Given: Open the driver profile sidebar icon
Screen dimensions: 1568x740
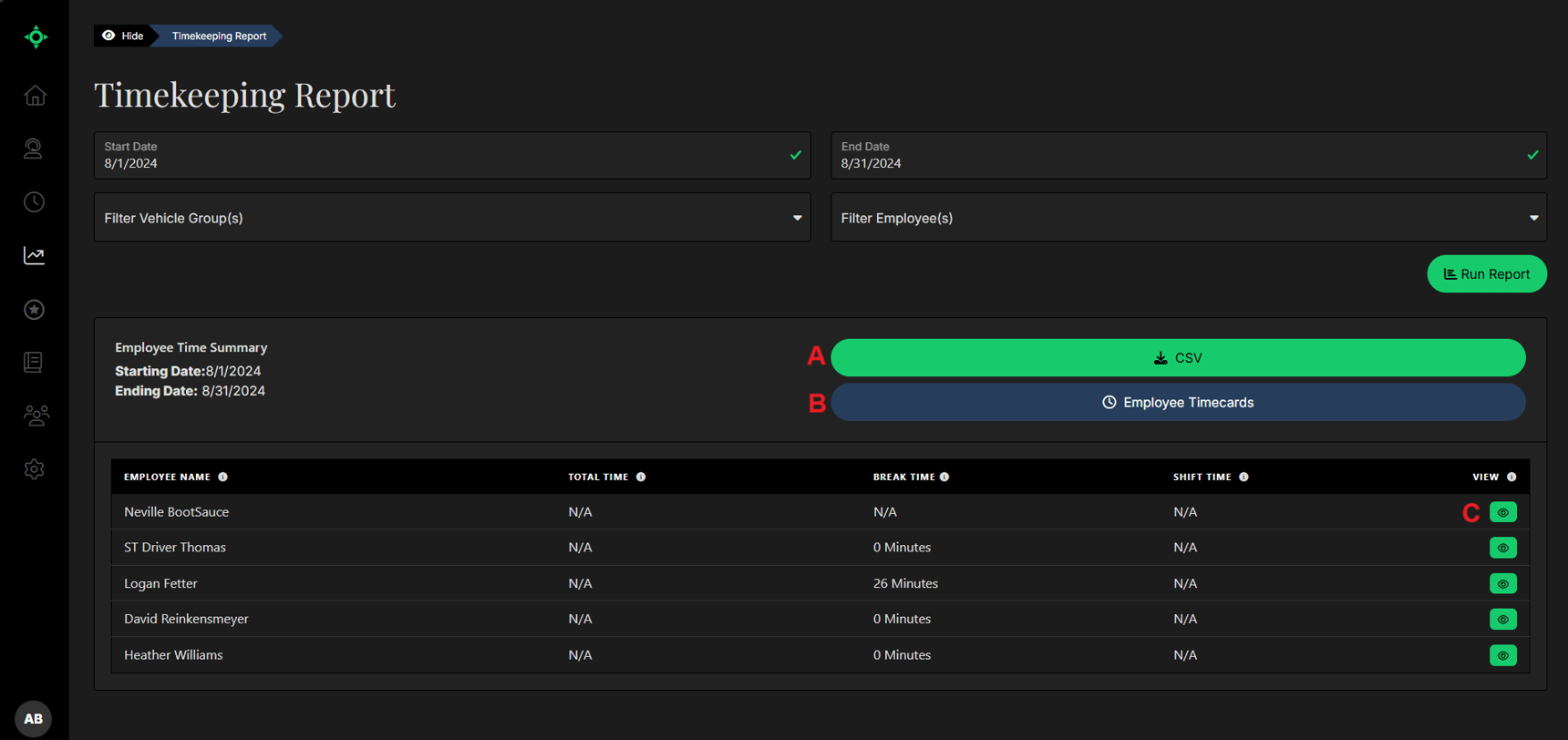Looking at the screenshot, I should click(x=35, y=149).
